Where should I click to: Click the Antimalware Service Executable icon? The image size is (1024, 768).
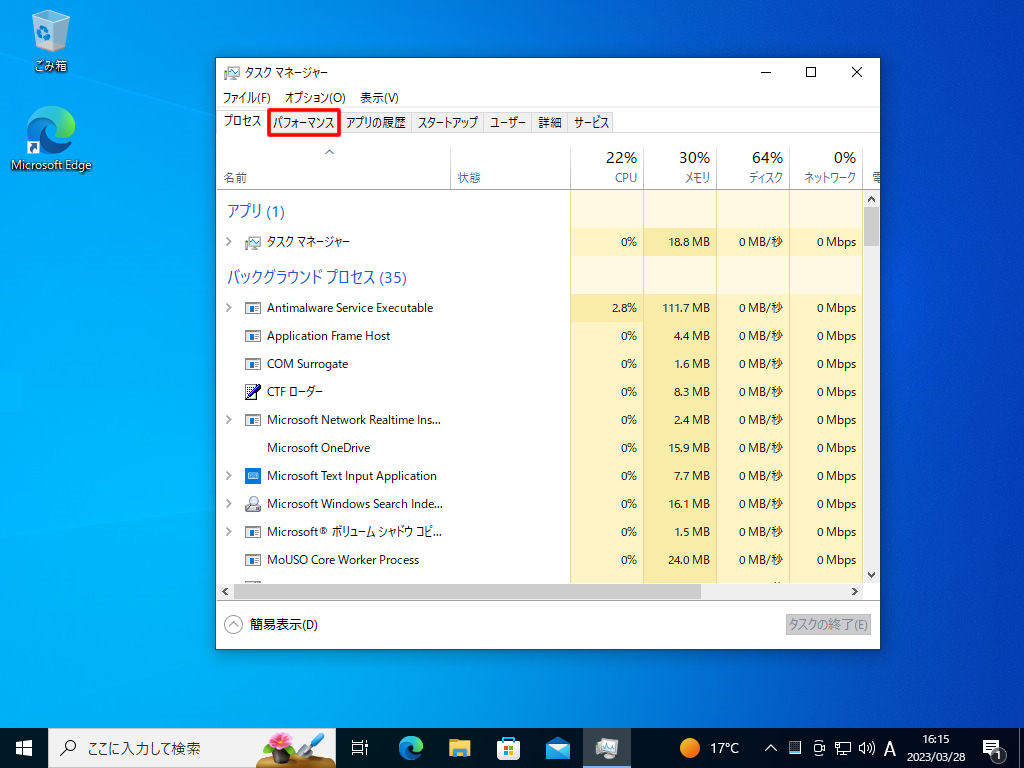[253, 308]
